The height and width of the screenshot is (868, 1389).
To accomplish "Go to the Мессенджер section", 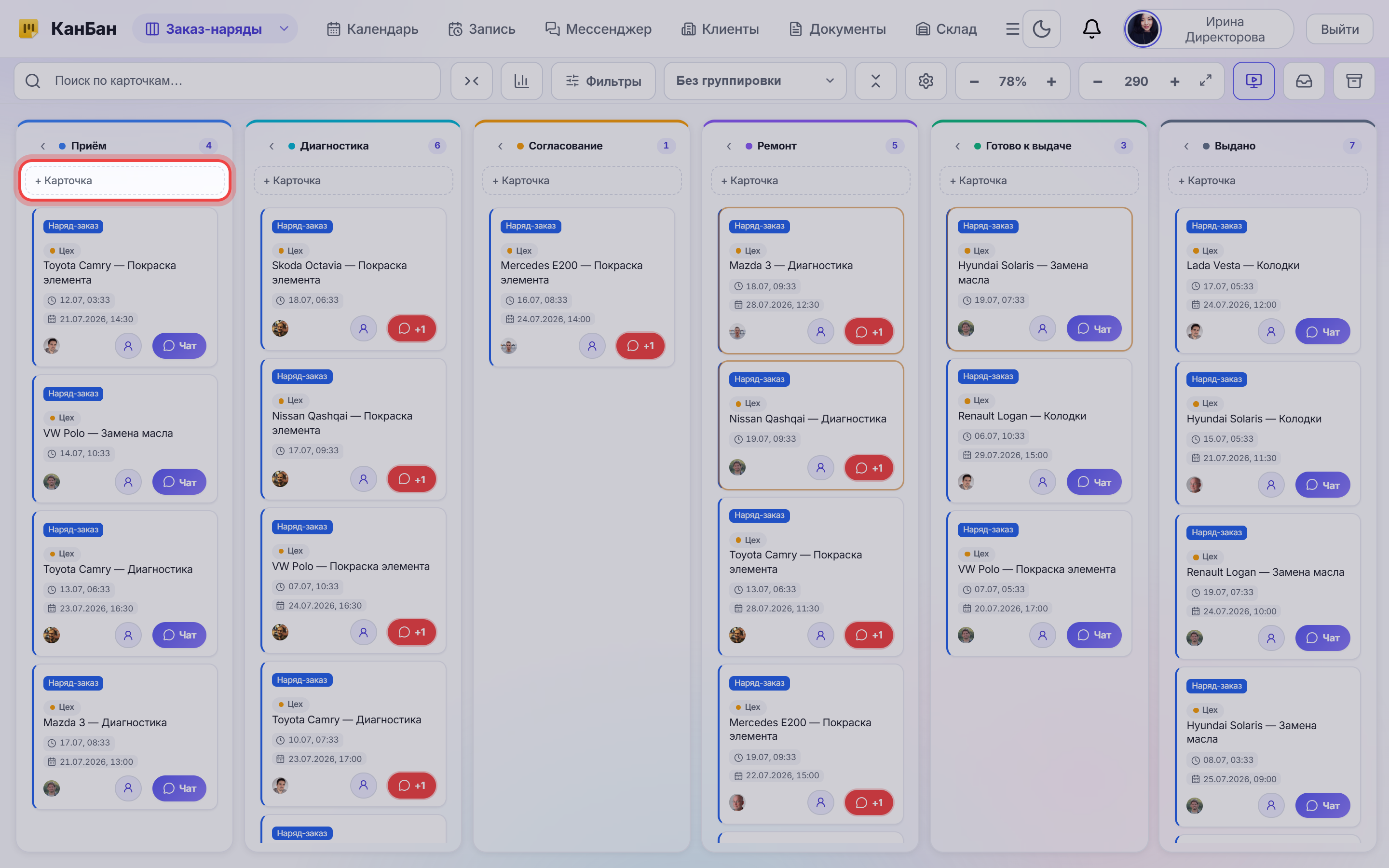I will coord(598,29).
